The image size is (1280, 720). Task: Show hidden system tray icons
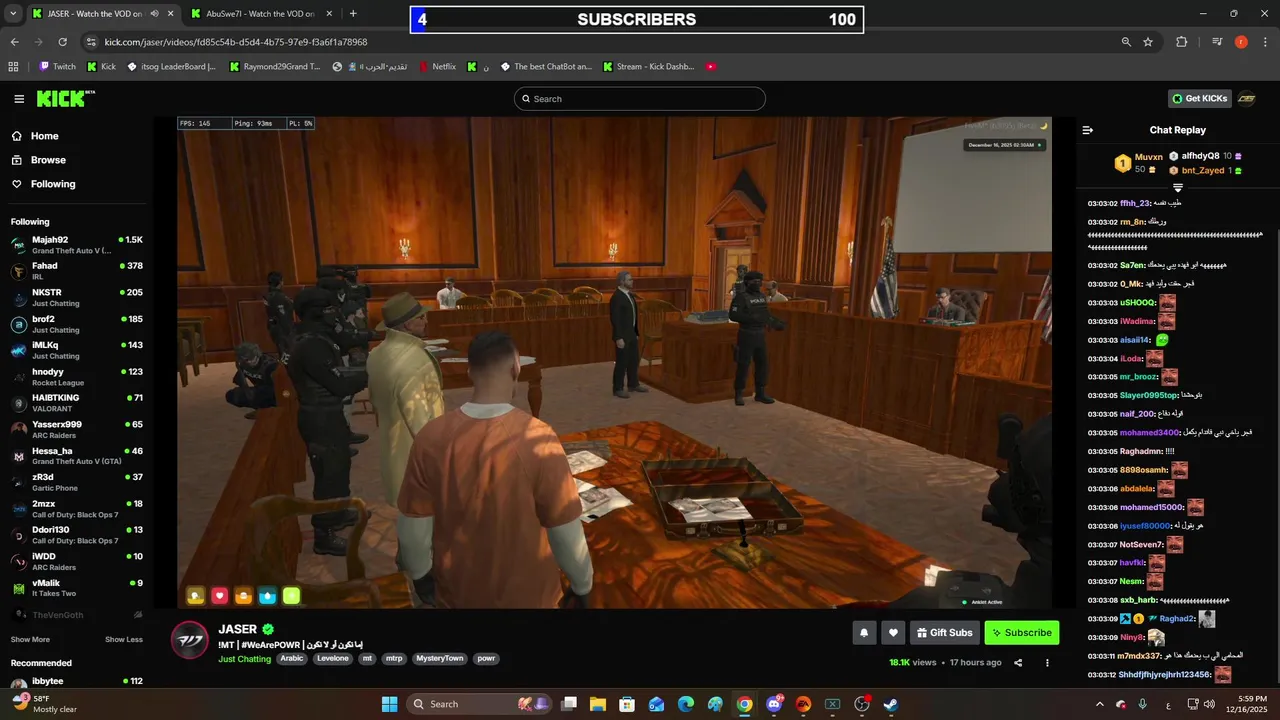coord(1100,704)
